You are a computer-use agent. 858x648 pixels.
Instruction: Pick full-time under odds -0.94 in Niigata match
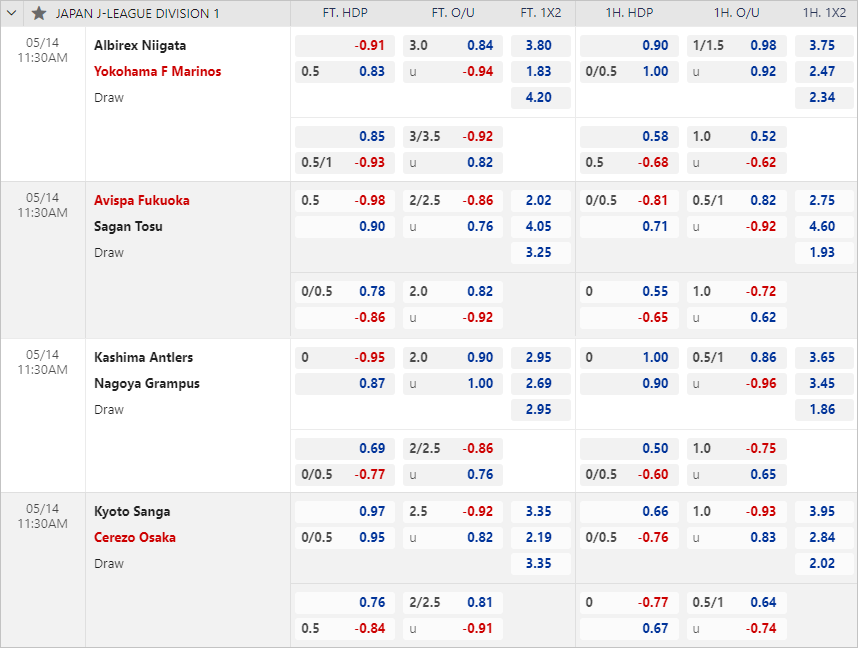[453, 72]
